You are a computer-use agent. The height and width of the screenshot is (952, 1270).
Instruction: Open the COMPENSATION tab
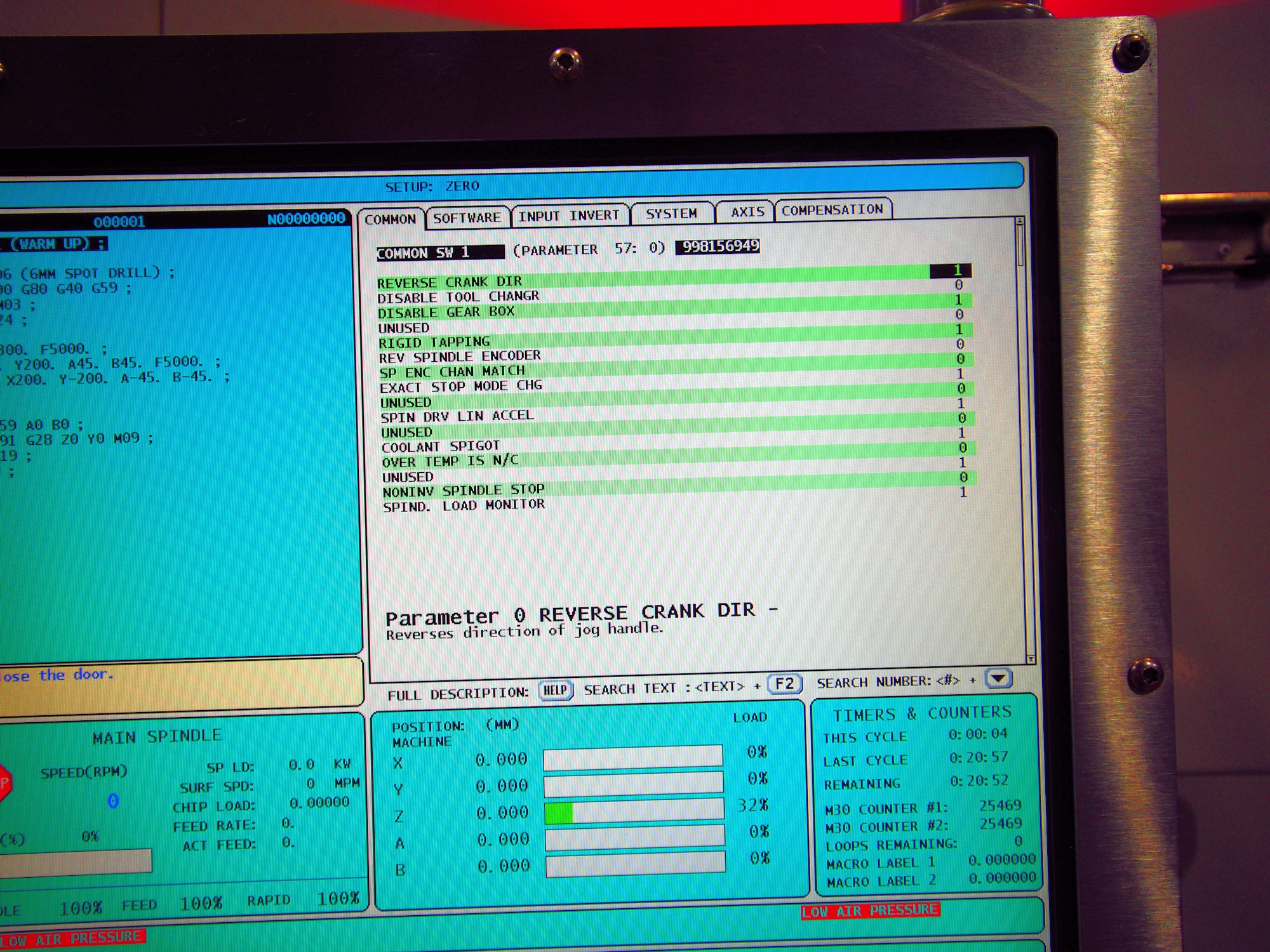coord(832,209)
